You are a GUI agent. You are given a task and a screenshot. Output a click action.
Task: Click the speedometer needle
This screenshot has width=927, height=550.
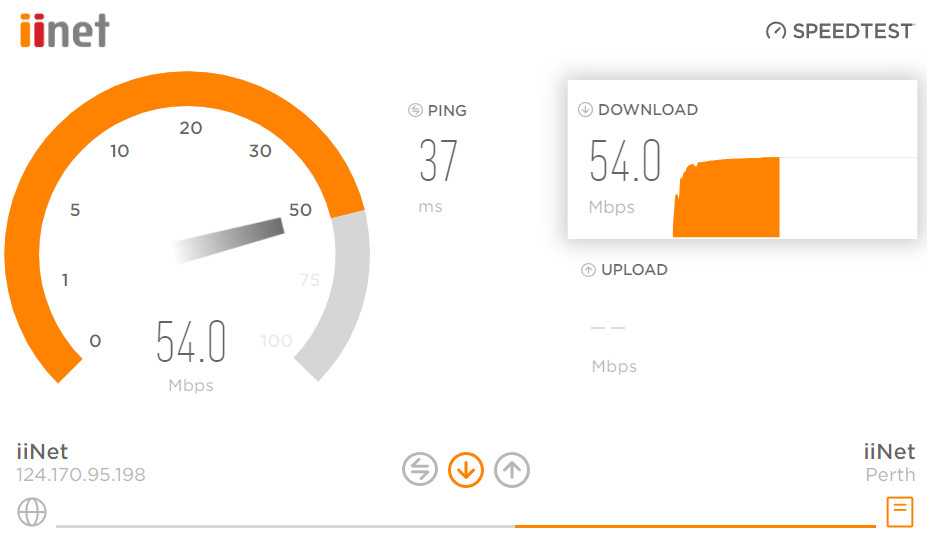pyautogui.click(x=229, y=241)
